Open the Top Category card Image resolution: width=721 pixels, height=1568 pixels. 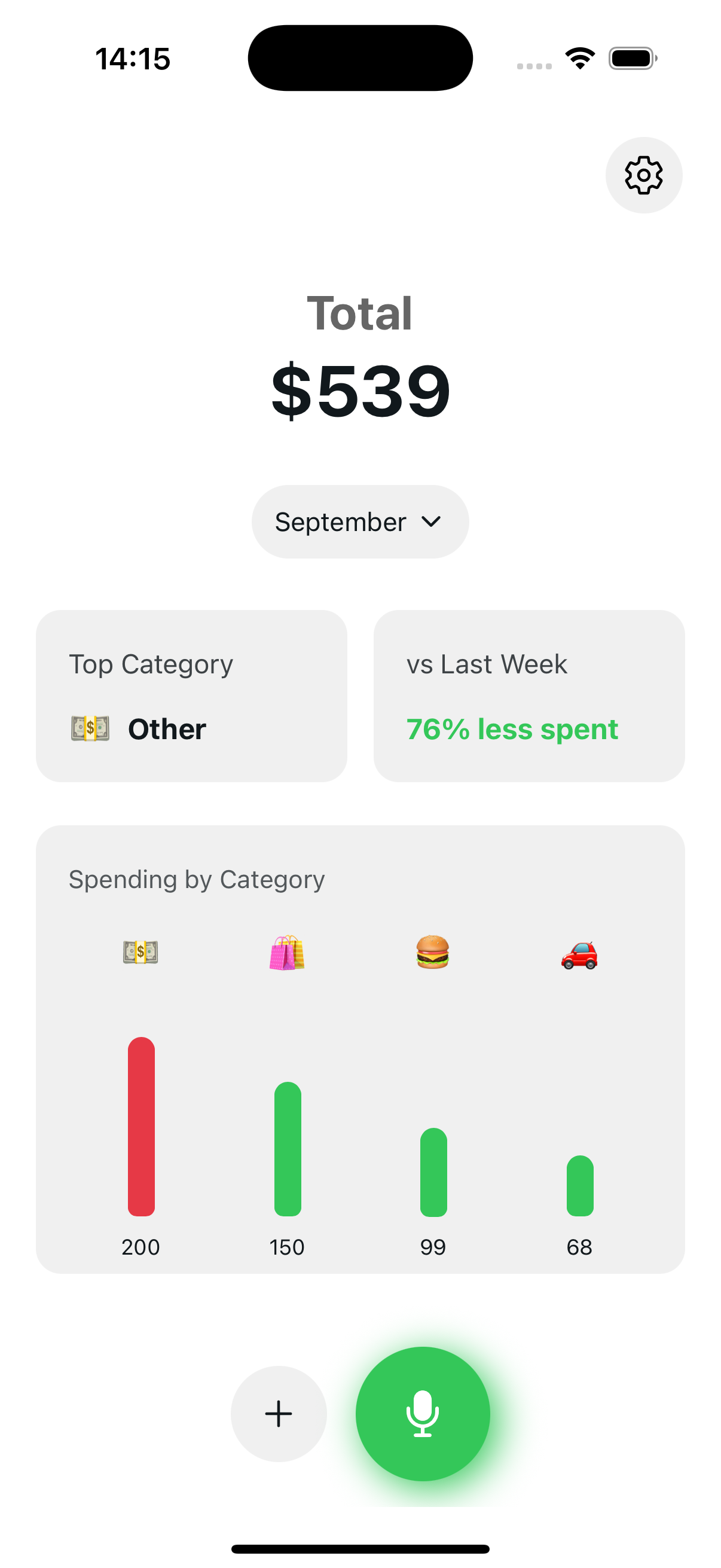(x=191, y=695)
